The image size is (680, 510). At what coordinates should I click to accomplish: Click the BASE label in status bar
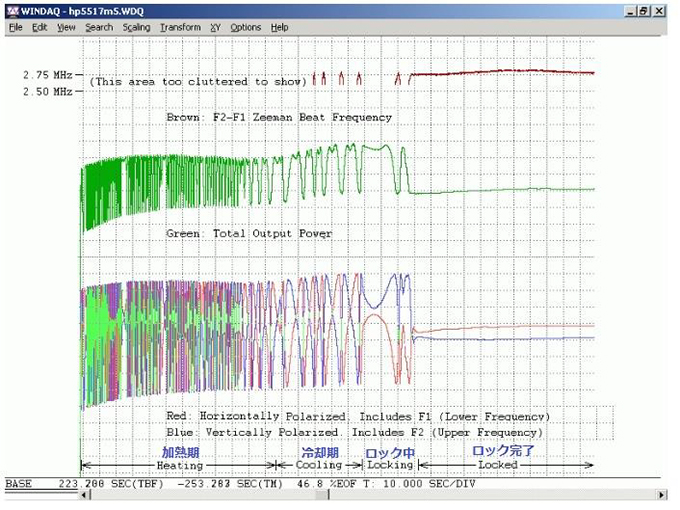(18, 483)
